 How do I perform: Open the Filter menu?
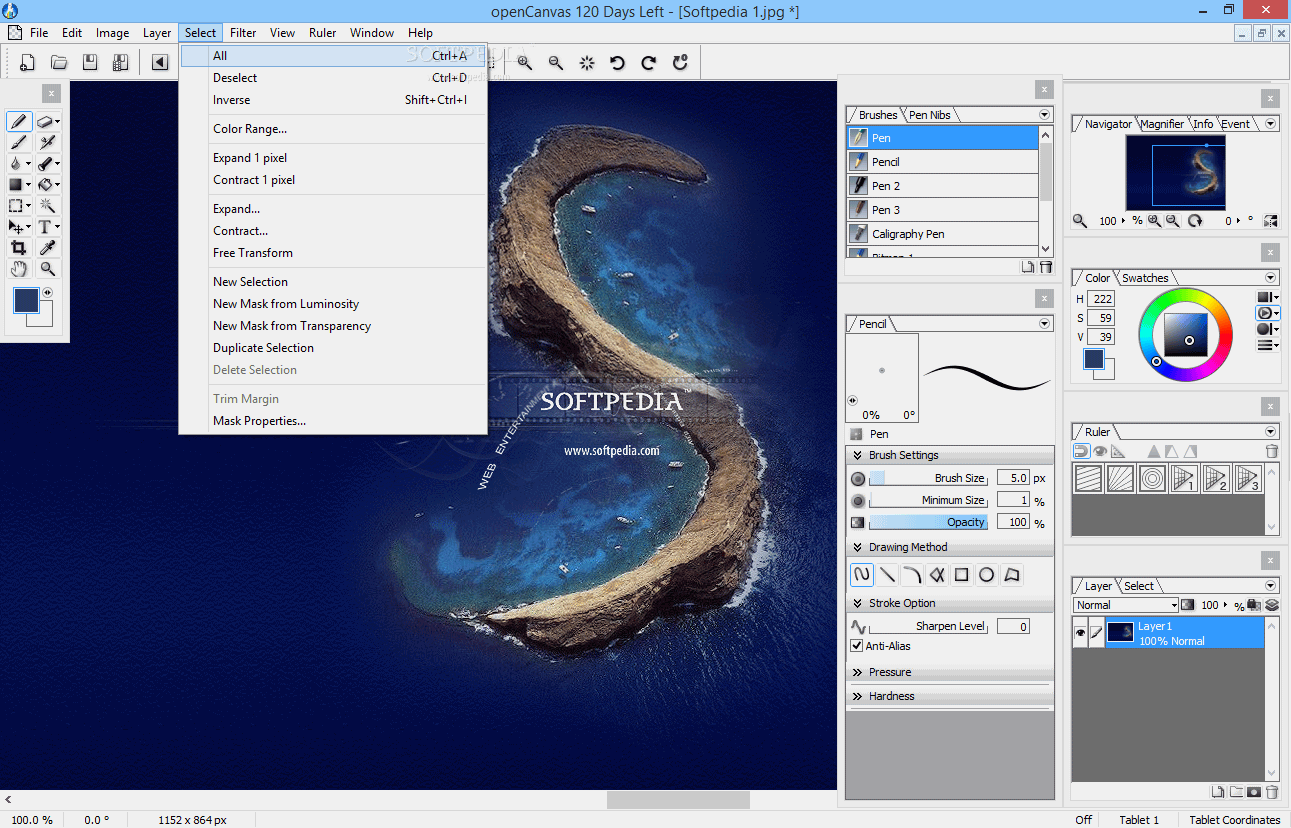click(243, 33)
